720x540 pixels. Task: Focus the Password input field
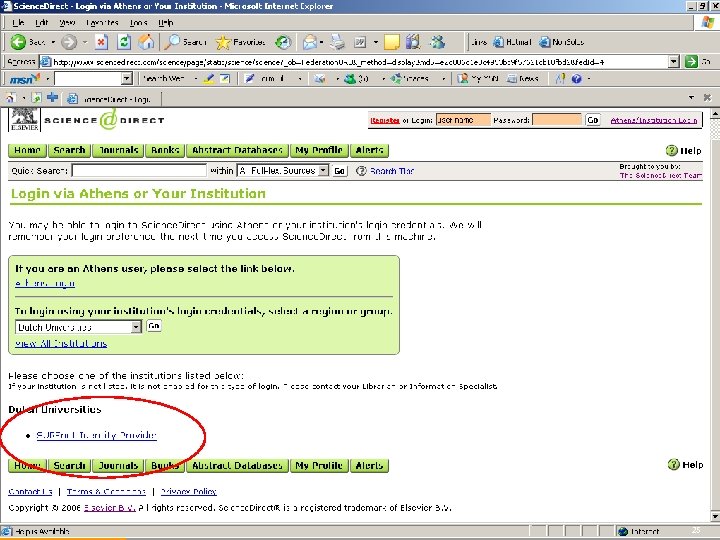(x=557, y=120)
